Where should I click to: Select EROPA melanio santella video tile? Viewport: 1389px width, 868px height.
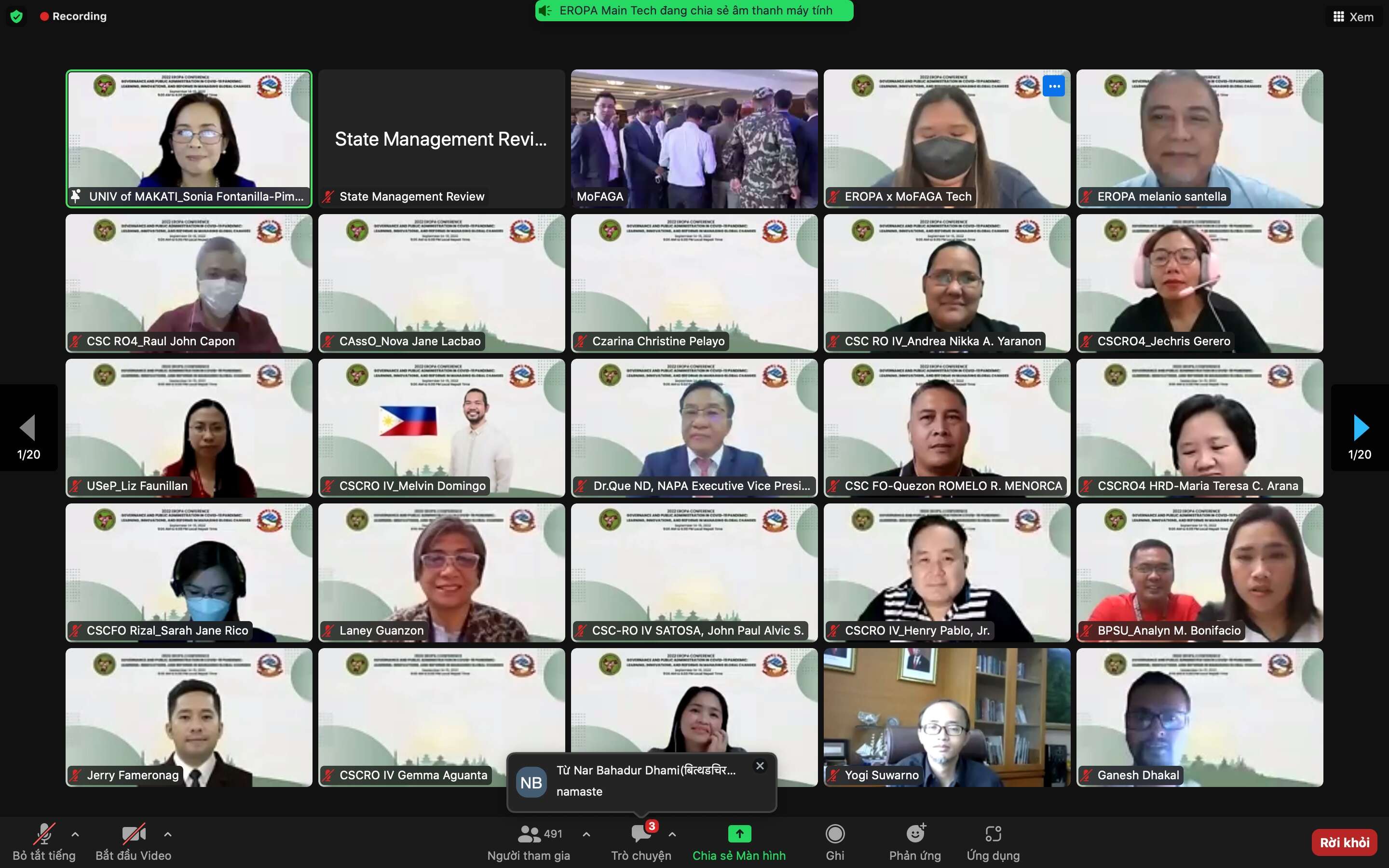pos(1199,139)
